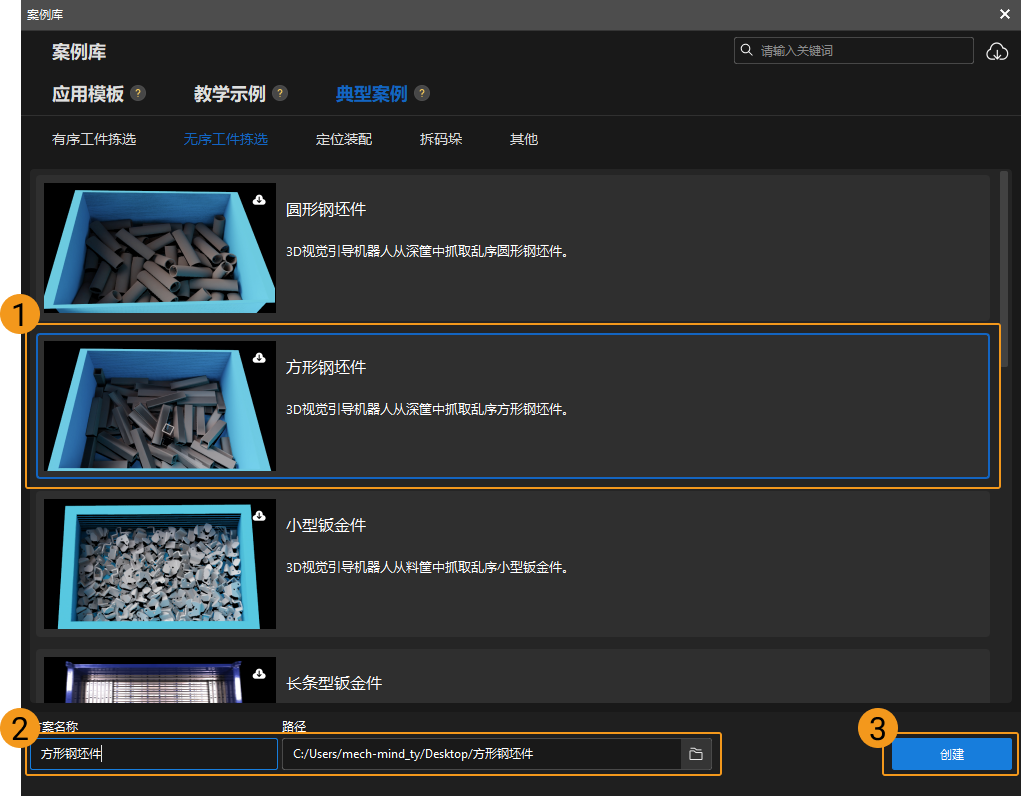Open the folder browser beside the path field

(696, 754)
